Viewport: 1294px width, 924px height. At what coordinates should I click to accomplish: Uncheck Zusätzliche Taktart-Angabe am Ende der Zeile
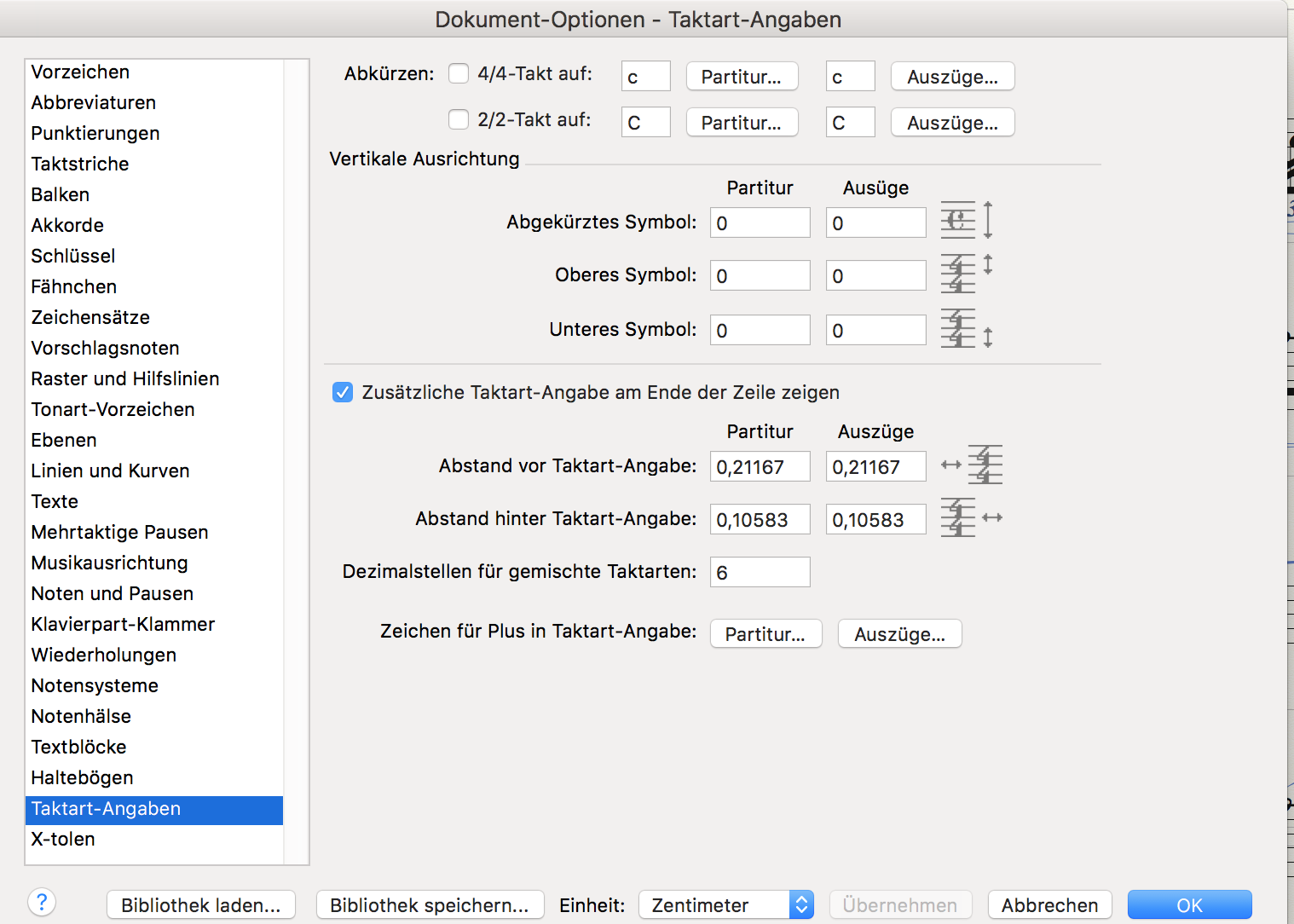(343, 392)
